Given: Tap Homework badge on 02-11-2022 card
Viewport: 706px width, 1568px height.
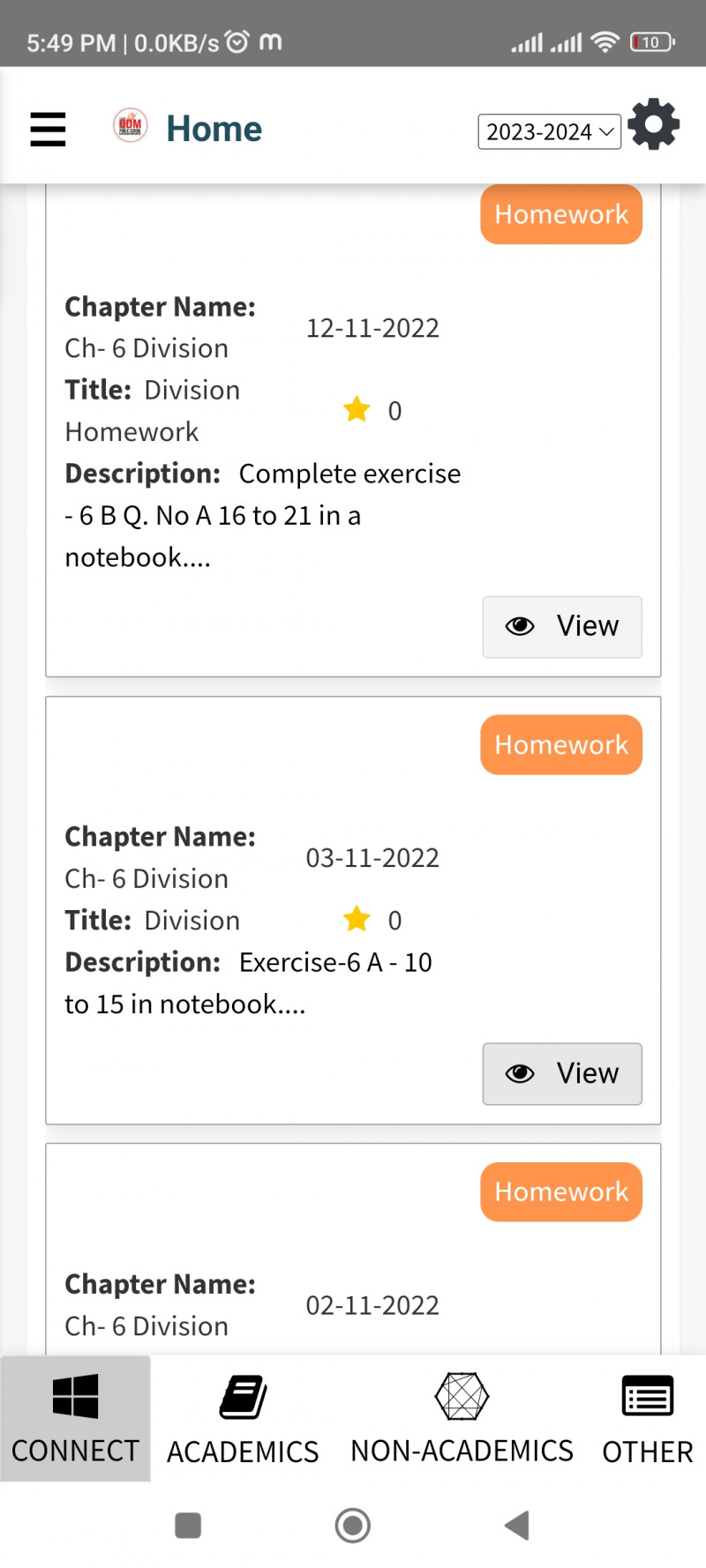Looking at the screenshot, I should click(561, 1192).
